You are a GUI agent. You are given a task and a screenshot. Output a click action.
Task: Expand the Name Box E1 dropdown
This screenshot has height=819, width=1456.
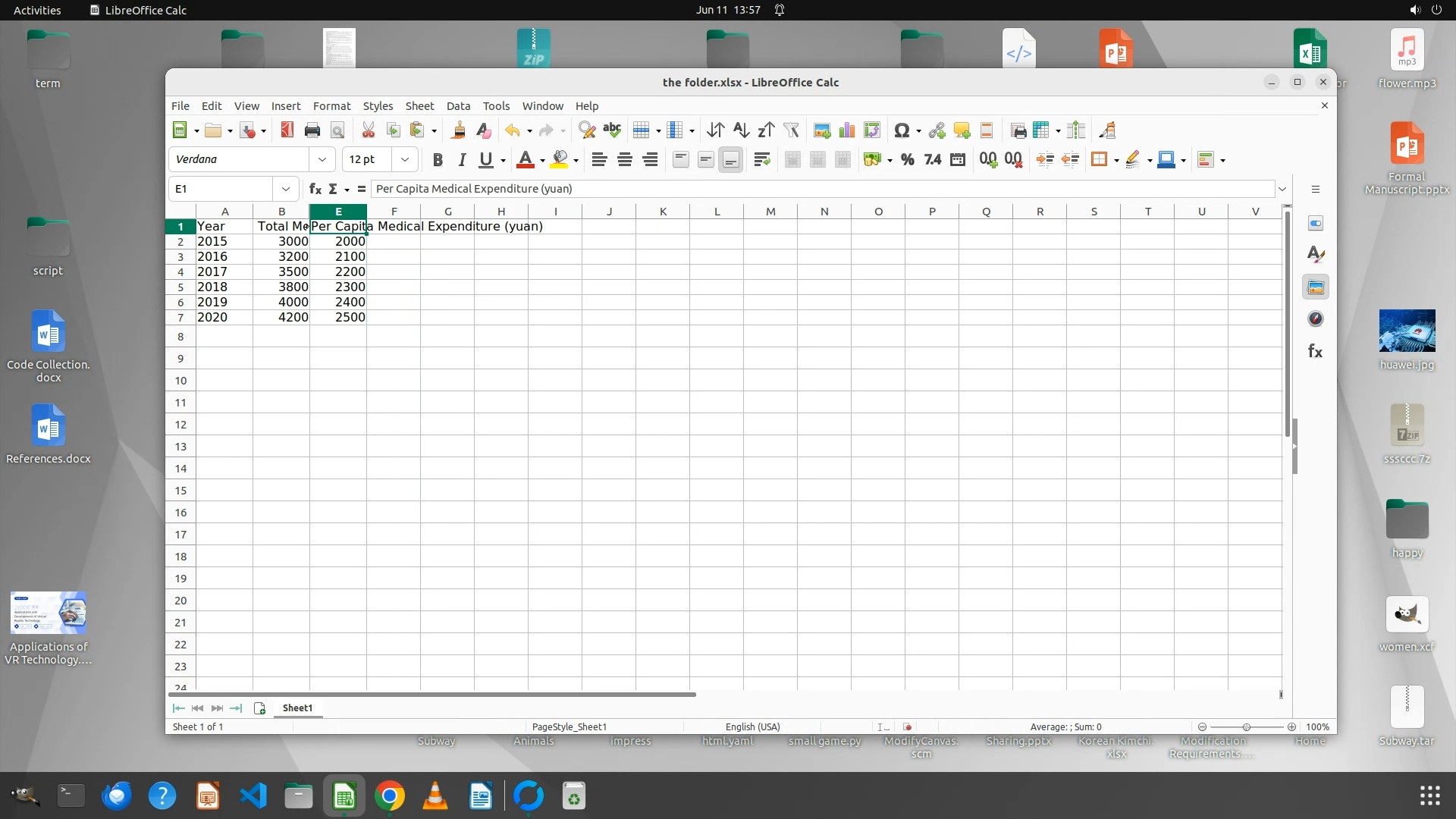point(285,189)
